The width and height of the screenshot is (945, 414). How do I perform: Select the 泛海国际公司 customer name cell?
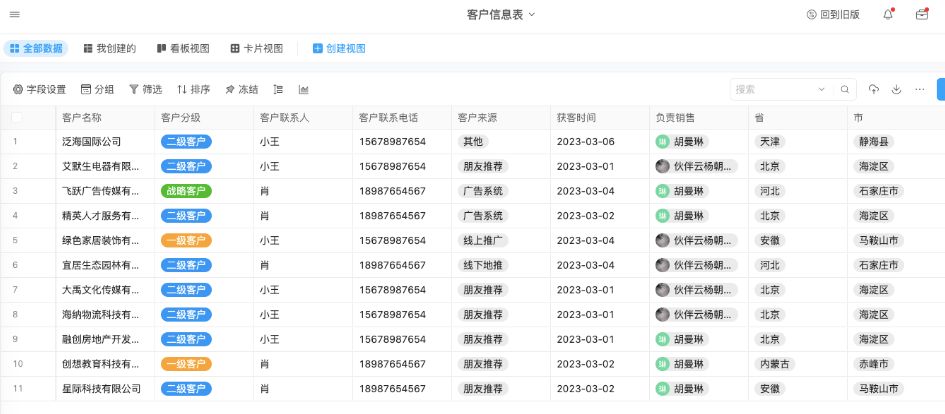pyautogui.click(x=105, y=142)
